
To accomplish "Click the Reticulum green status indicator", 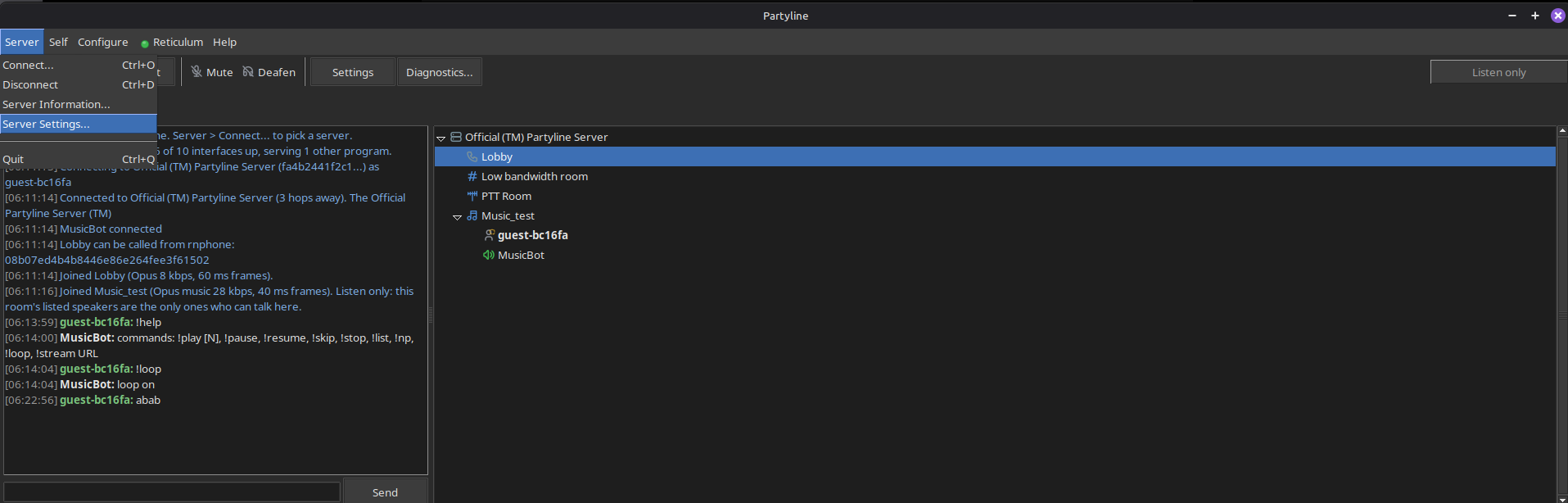I will click(145, 43).
